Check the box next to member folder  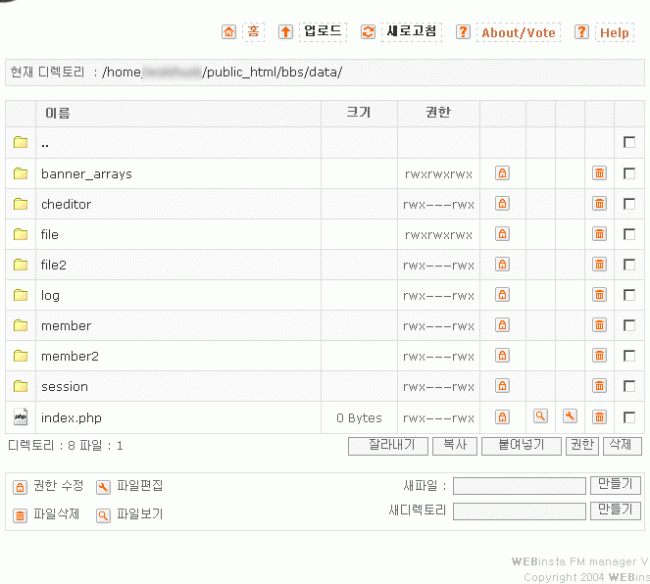click(x=629, y=326)
